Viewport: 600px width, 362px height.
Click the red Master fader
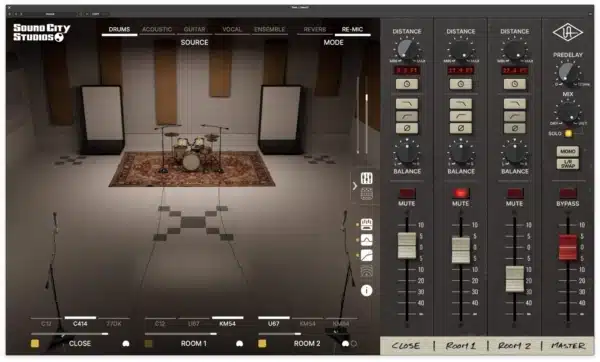(x=568, y=247)
